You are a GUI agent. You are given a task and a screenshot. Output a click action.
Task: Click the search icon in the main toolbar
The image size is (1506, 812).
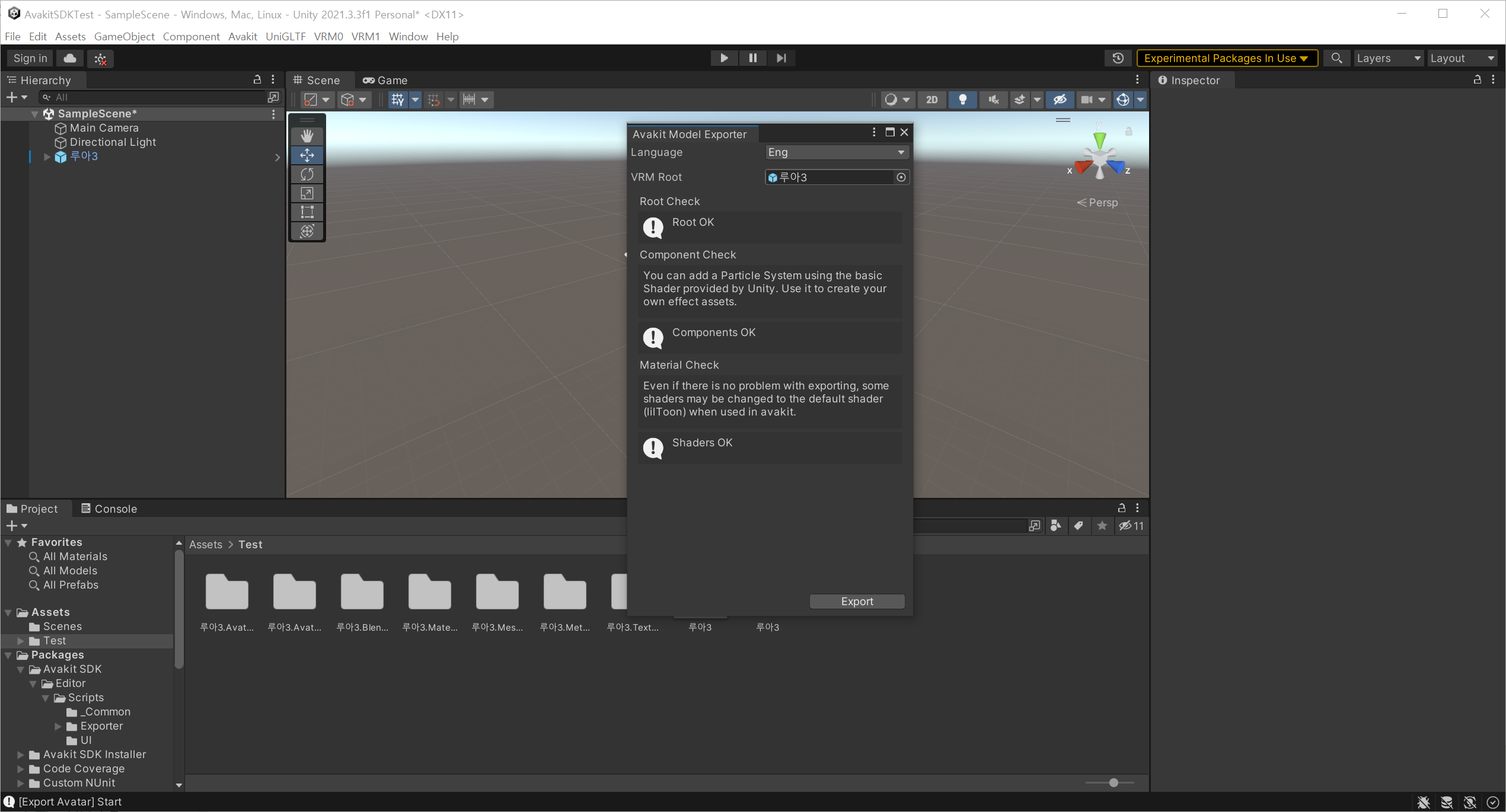click(x=1336, y=57)
